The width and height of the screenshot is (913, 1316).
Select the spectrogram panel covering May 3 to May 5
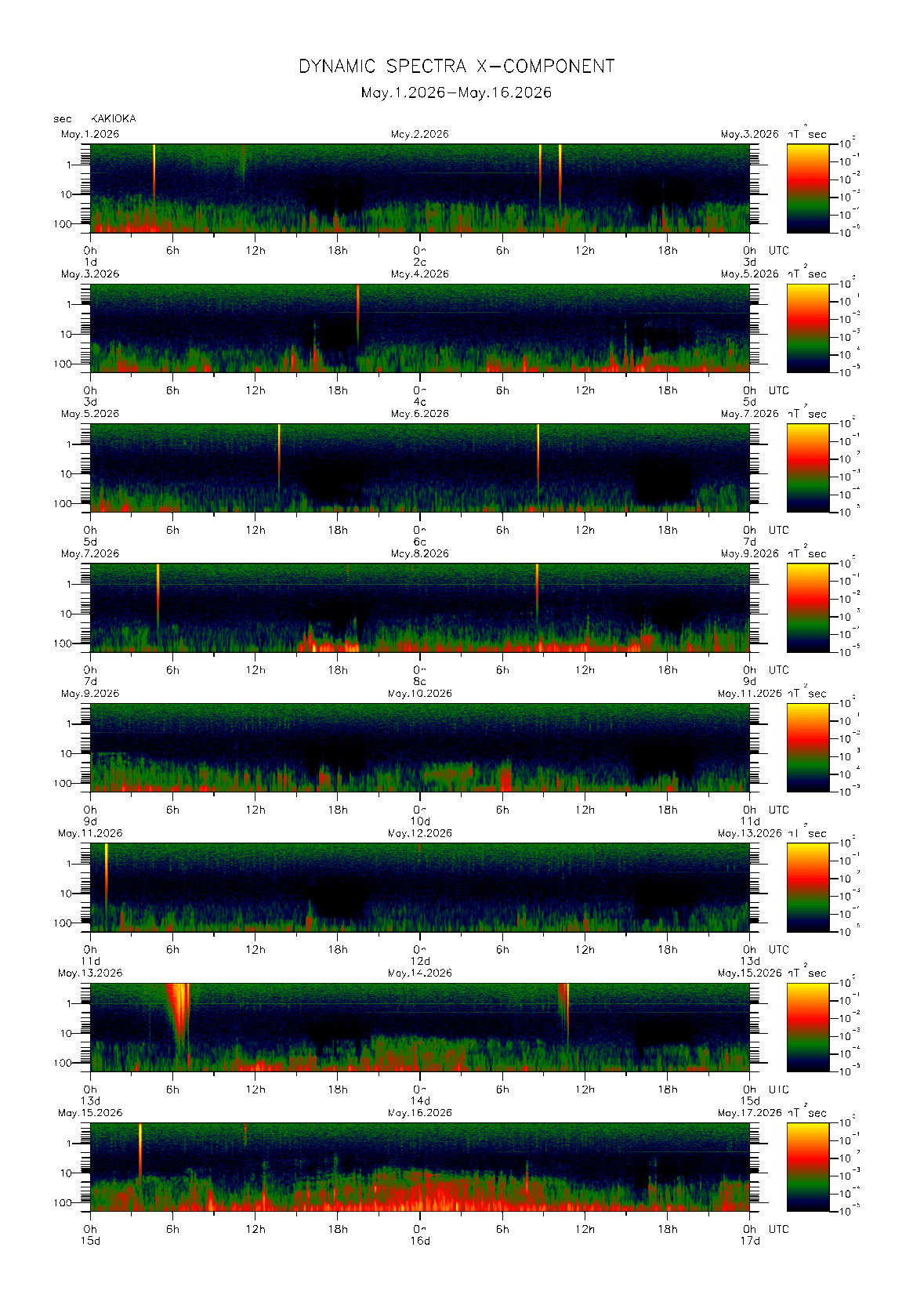coord(420,328)
